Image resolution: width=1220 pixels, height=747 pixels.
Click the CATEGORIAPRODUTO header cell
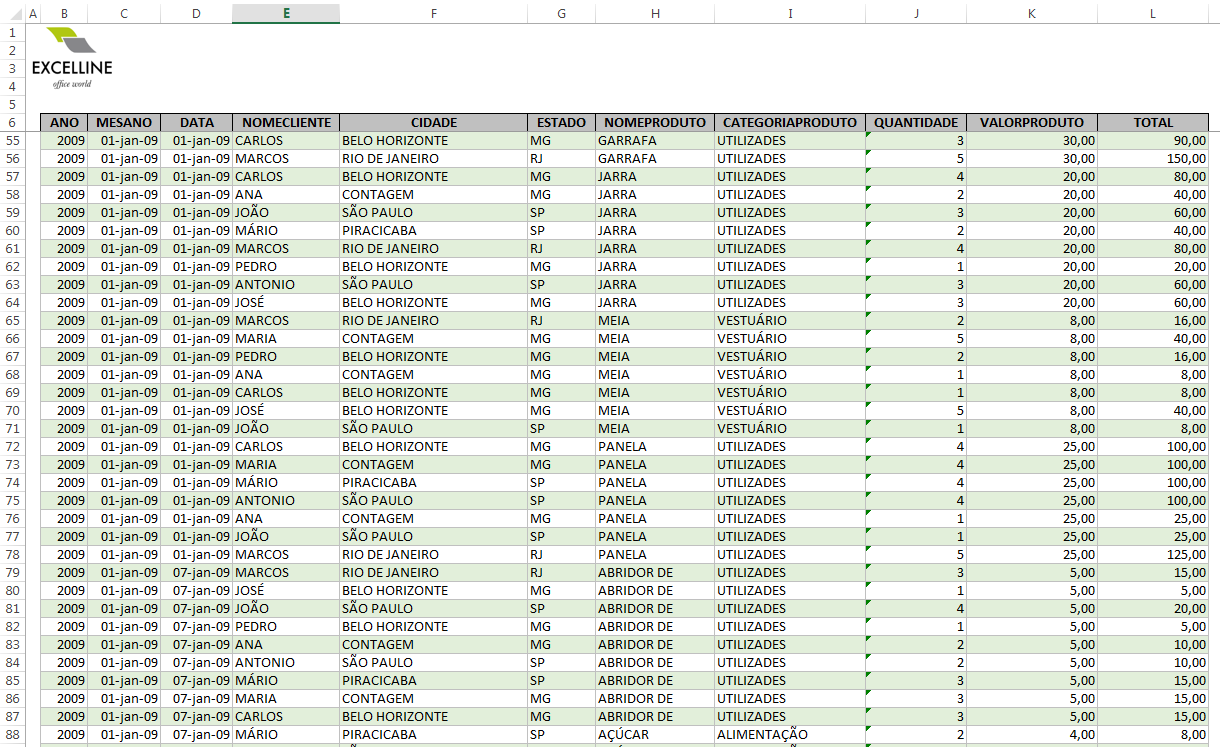click(790, 122)
